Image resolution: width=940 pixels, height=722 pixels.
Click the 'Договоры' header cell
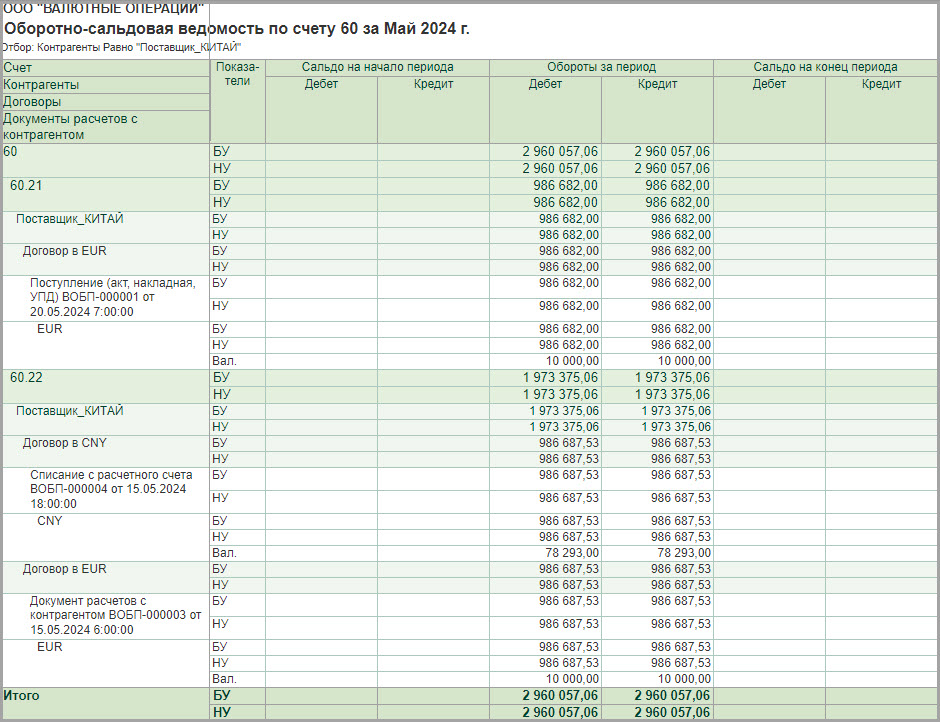pos(106,101)
